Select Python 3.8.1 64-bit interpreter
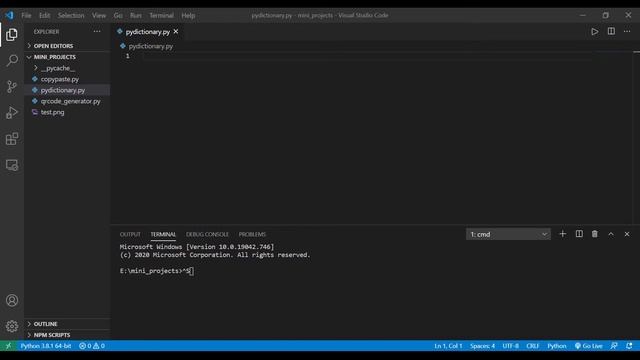This screenshot has width=640, height=360. click(x=46, y=346)
